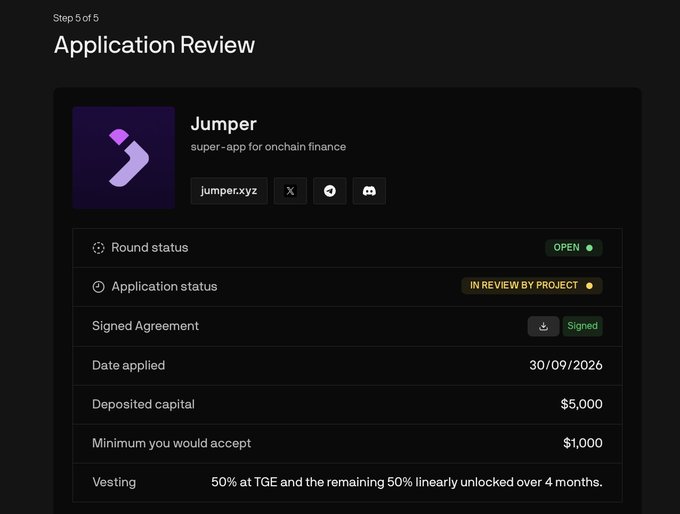The height and width of the screenshot is (514, 680).
Task: Click the 'Deposited capital' label
Action: [143, 405]
